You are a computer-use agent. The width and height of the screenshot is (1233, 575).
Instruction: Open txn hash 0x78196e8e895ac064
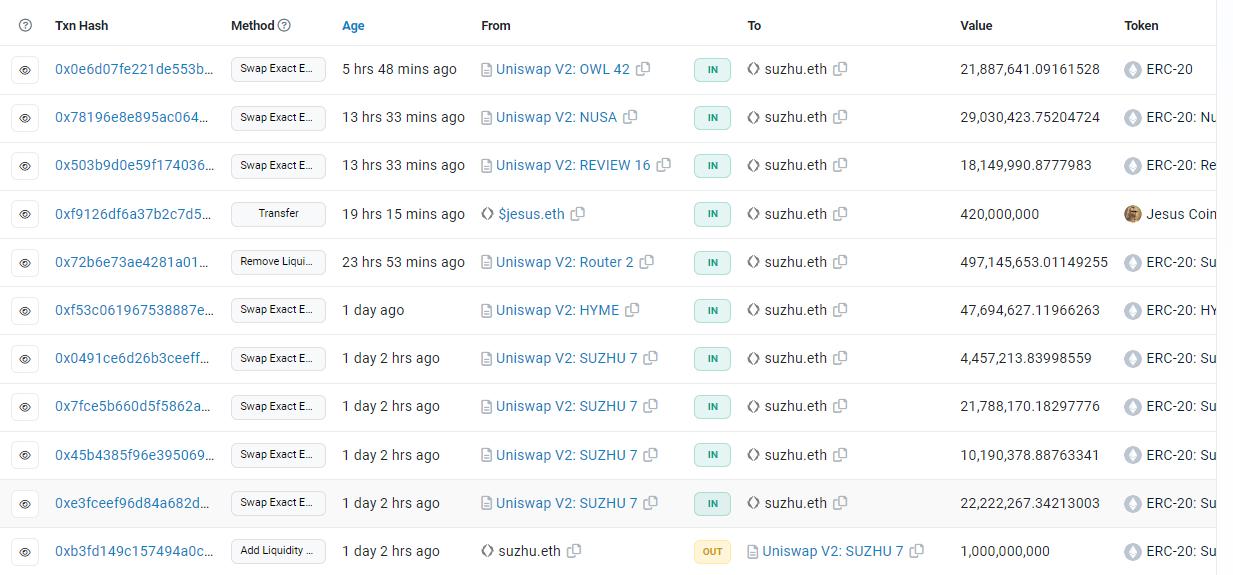pyautogui.click(x=134, y=117)
